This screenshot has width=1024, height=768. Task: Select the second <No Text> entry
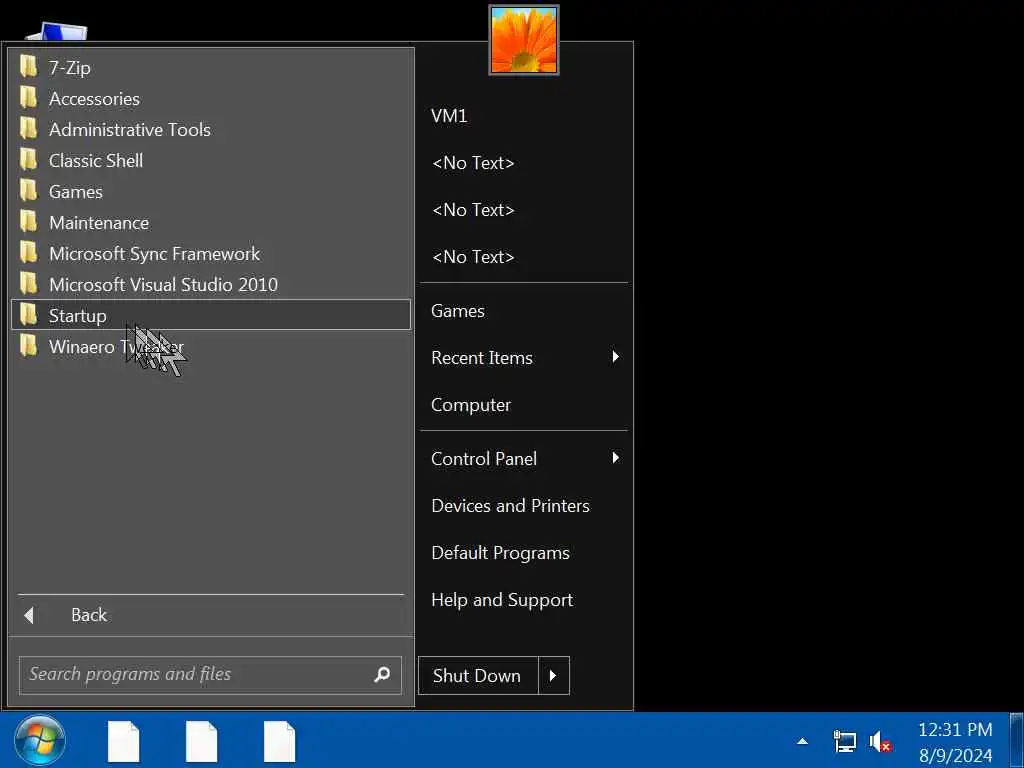click(x=473, y=210)
